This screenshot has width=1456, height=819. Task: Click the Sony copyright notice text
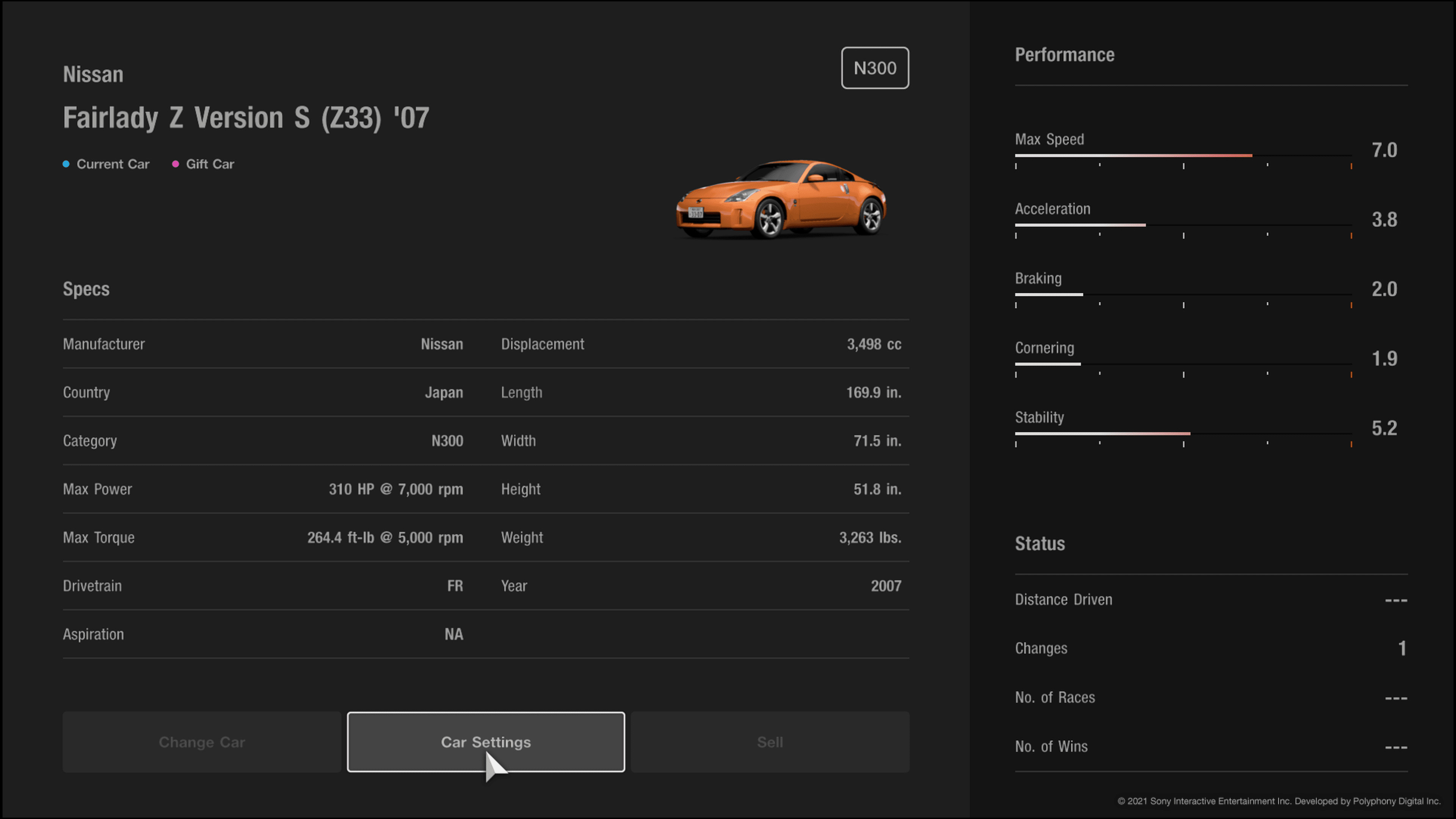[1279, 801]
